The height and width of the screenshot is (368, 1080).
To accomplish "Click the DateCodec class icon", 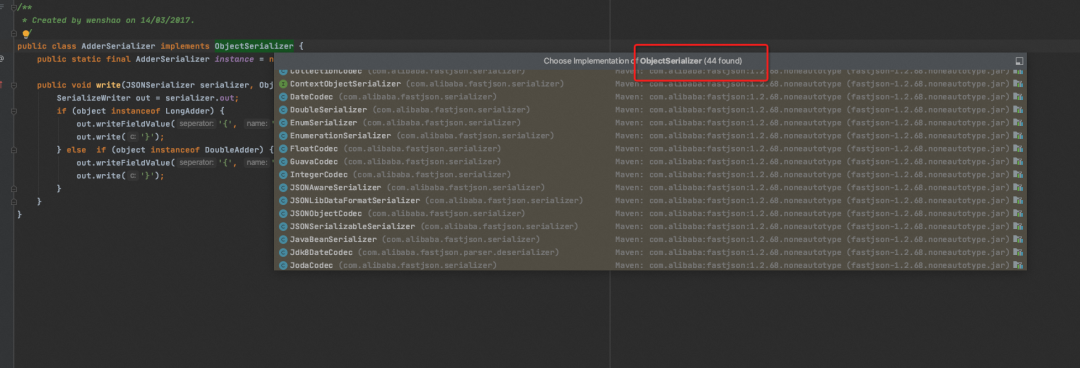I will click(x=284, y=97).
